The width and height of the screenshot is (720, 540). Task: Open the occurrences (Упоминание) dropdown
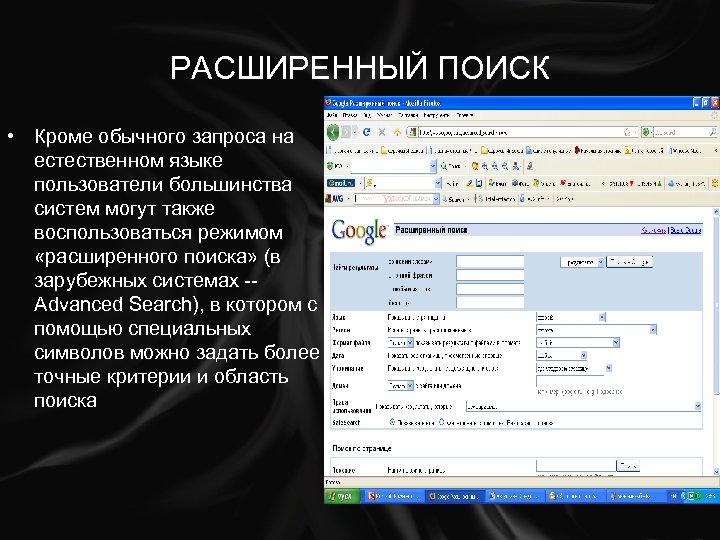(574, 368)
